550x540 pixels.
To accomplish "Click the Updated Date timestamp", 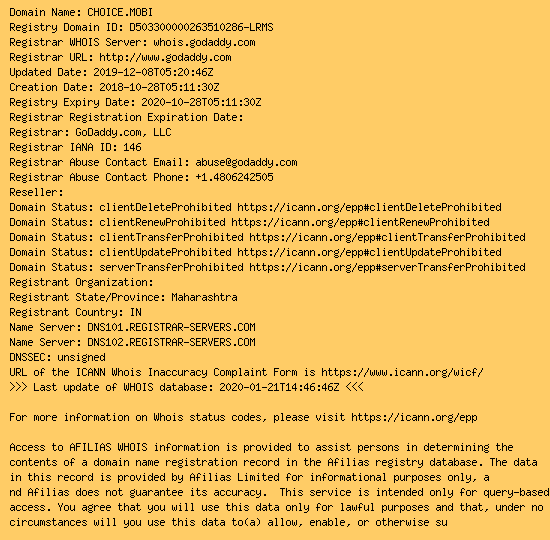I will click(153, 72).
